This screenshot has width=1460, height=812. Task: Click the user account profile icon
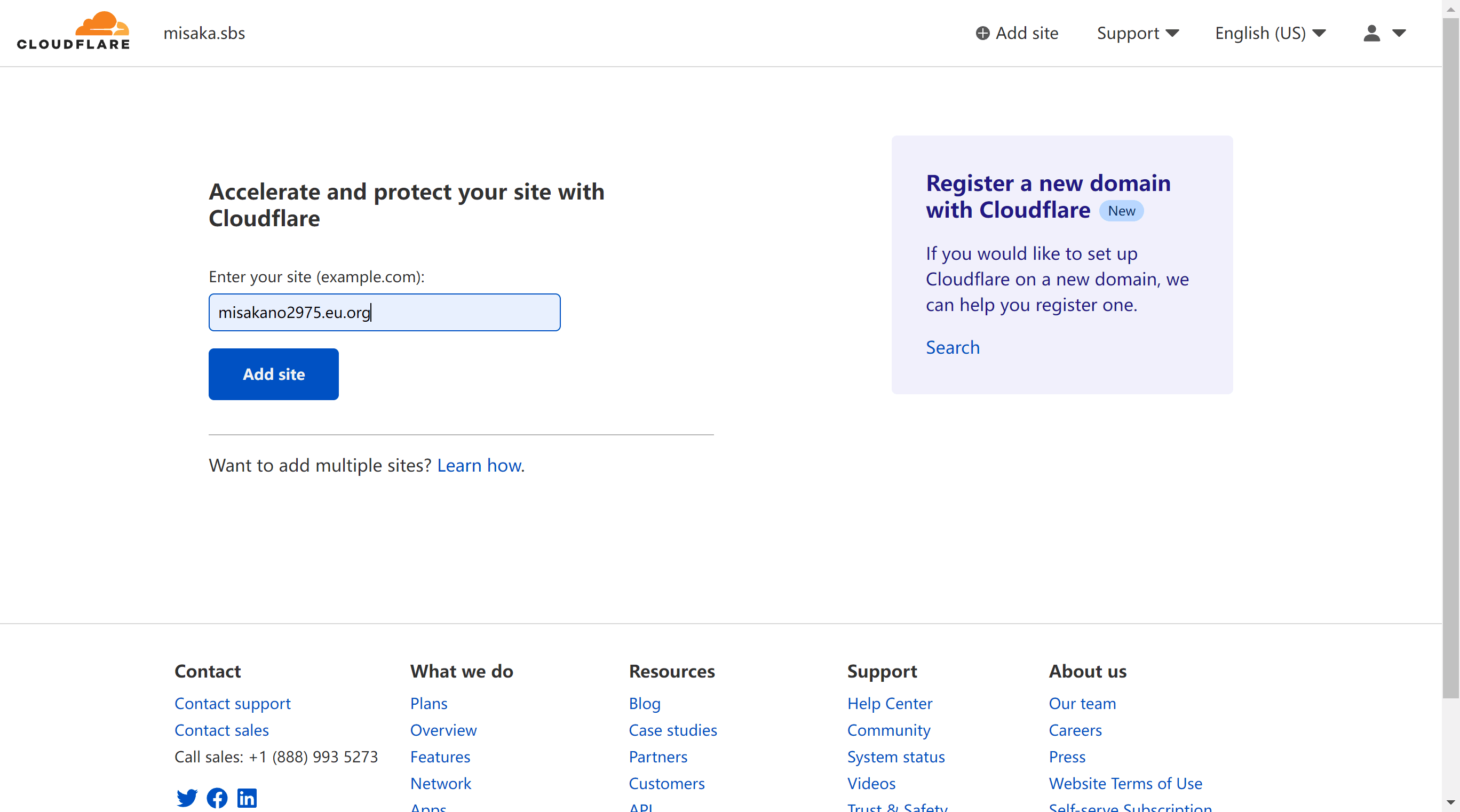click(1371, 33)
